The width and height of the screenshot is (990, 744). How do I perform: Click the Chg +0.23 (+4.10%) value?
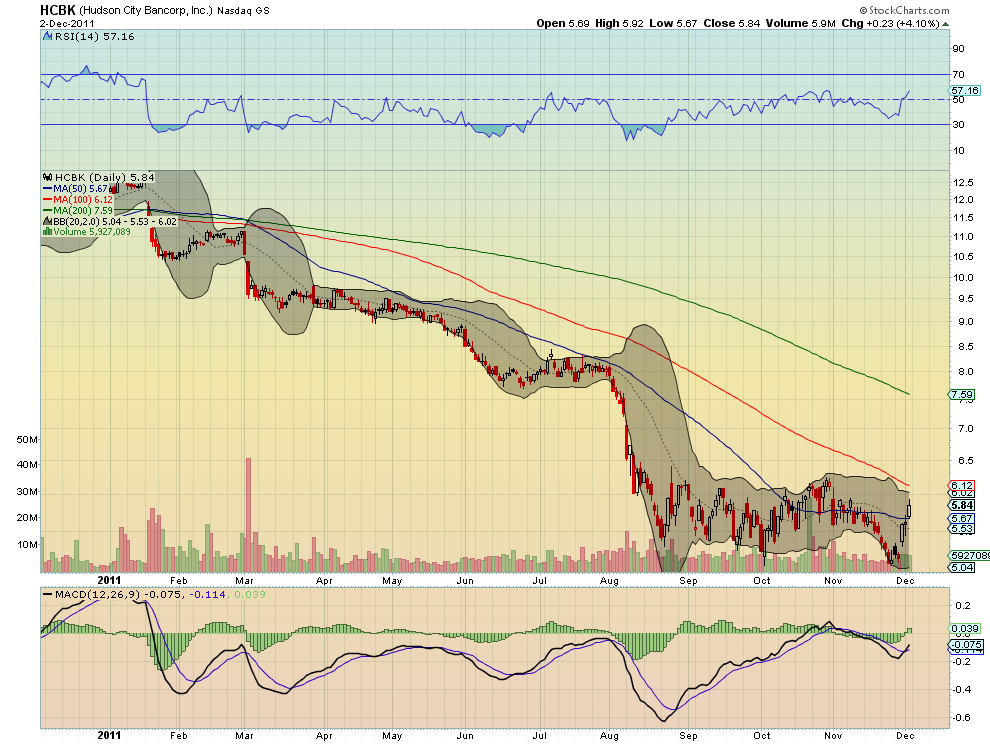pyautogui.click(x=890, y=23)
